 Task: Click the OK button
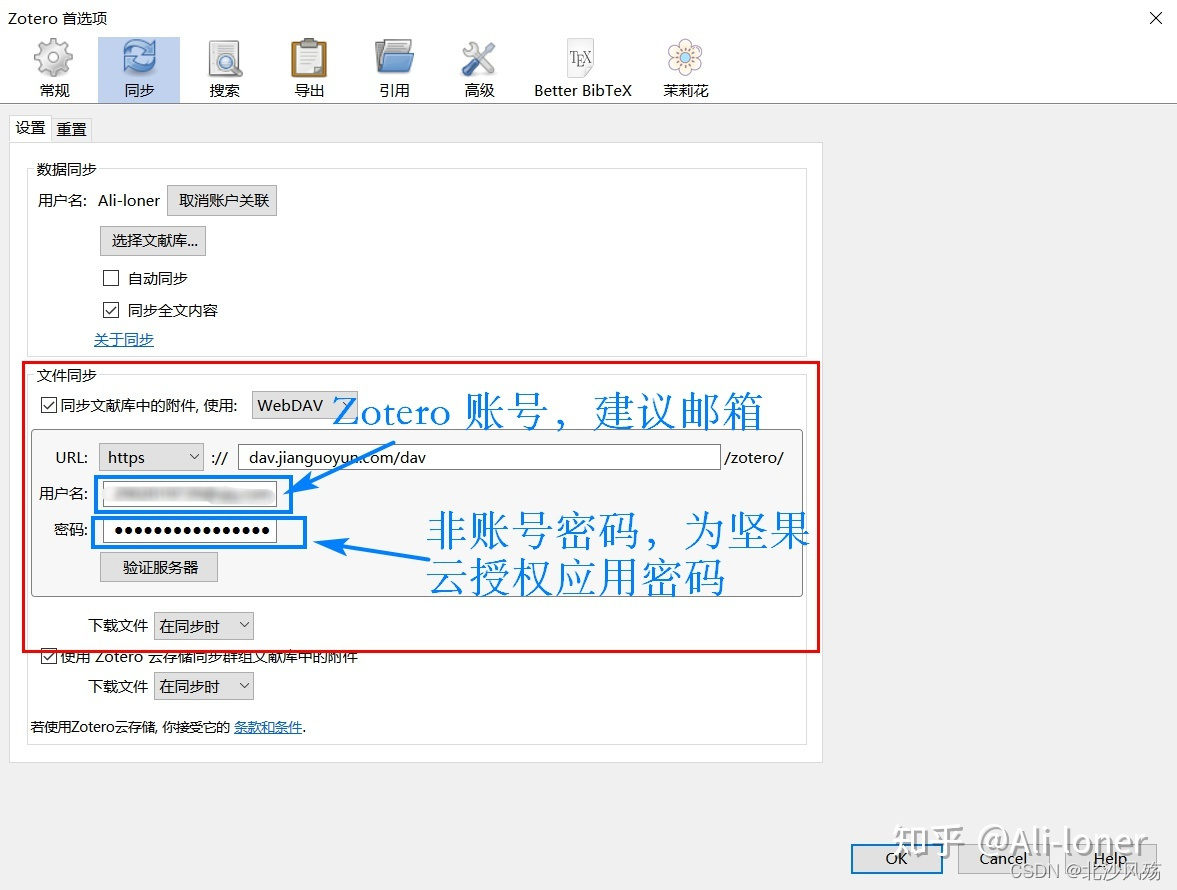tap(896, 858)
